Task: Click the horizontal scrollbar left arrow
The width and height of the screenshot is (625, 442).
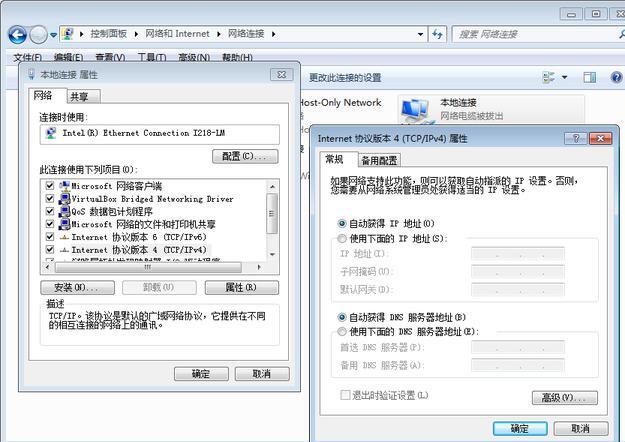Action: pyautogui.click(x=48, y=267)
